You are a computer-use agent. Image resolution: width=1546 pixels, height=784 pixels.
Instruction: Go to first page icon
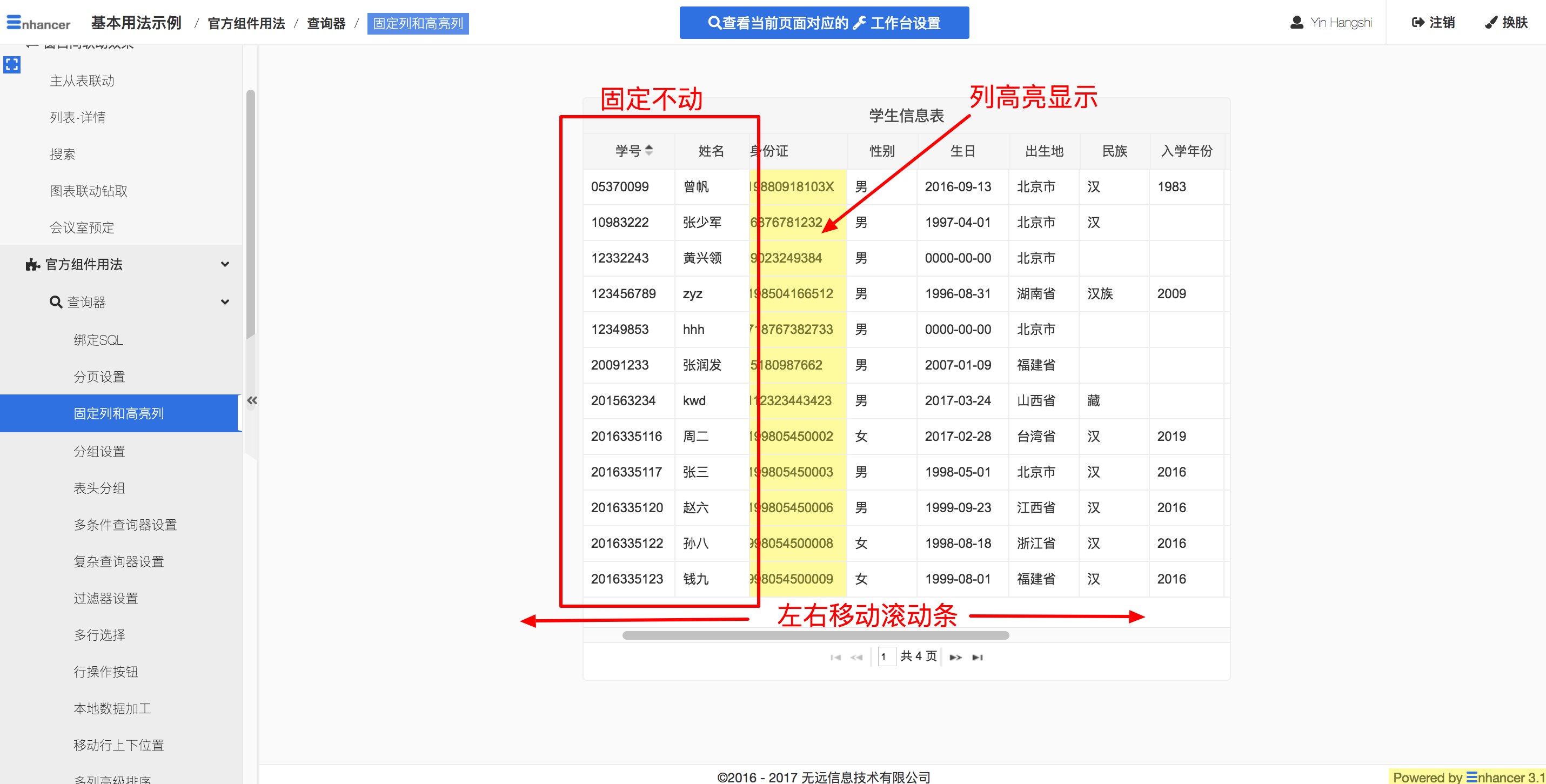[x=835, y=658]
